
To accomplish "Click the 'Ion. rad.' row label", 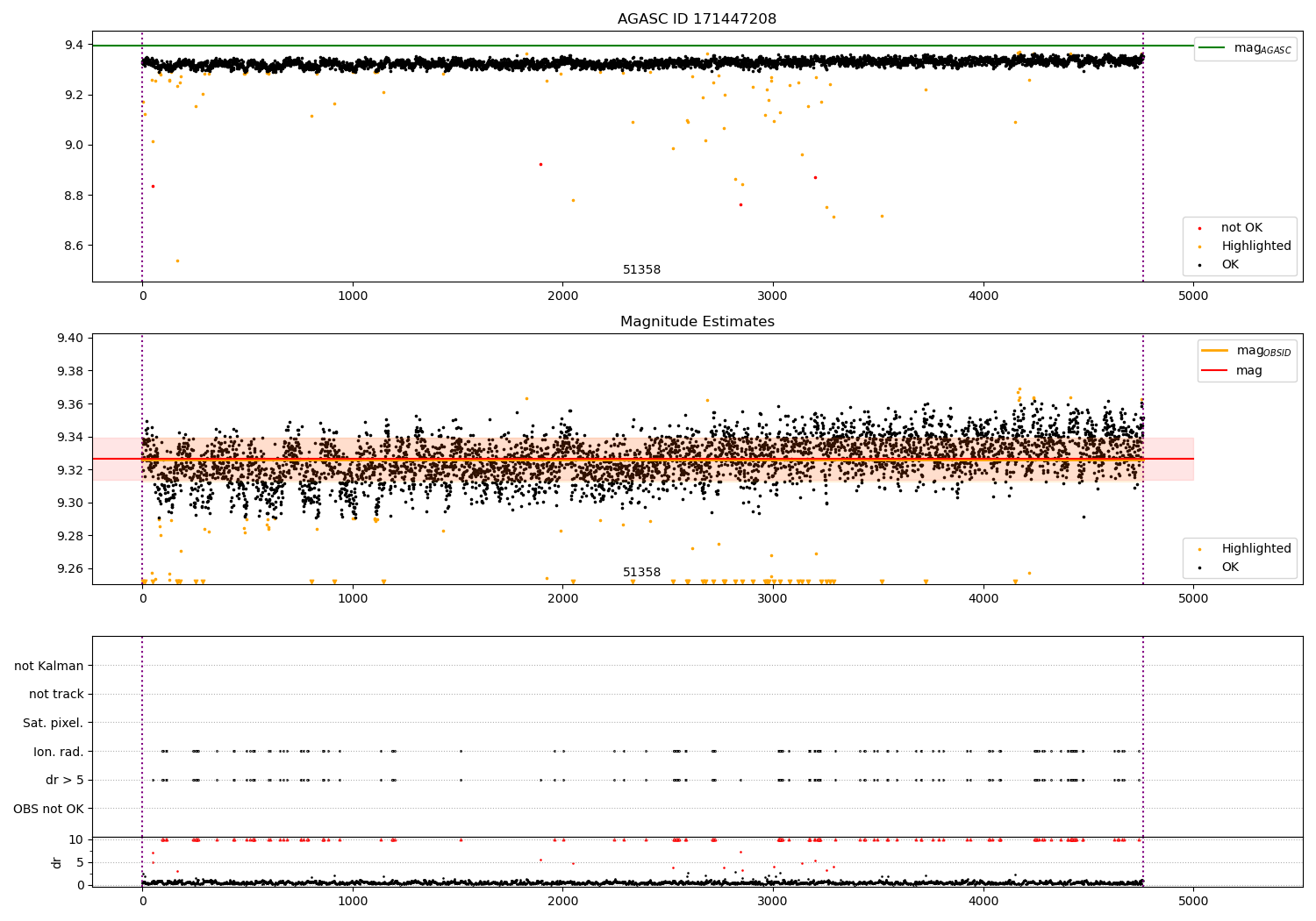I will (59, 752).
